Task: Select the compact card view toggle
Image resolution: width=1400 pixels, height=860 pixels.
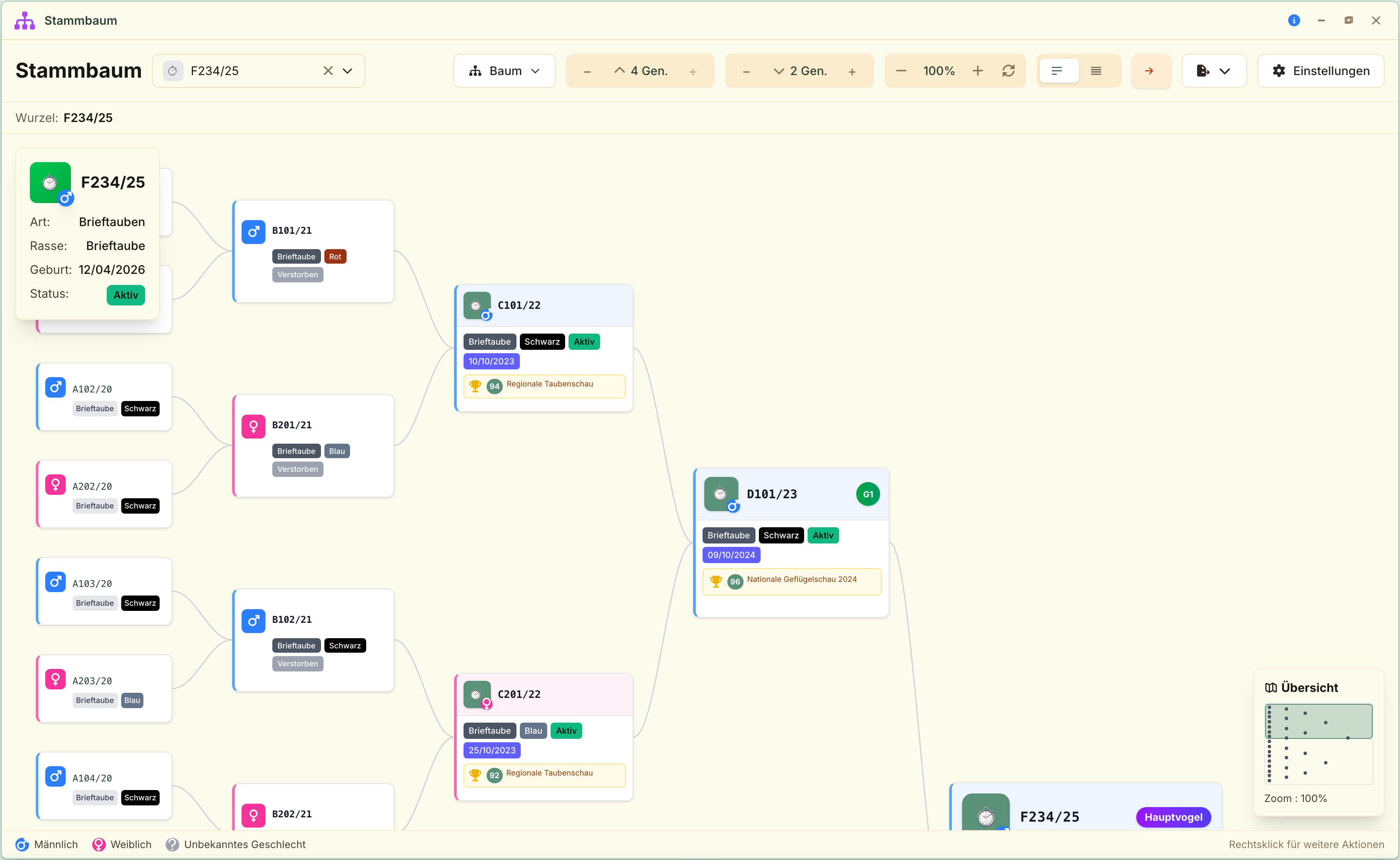Action: pyautogui.click(x=1058, y=70)
